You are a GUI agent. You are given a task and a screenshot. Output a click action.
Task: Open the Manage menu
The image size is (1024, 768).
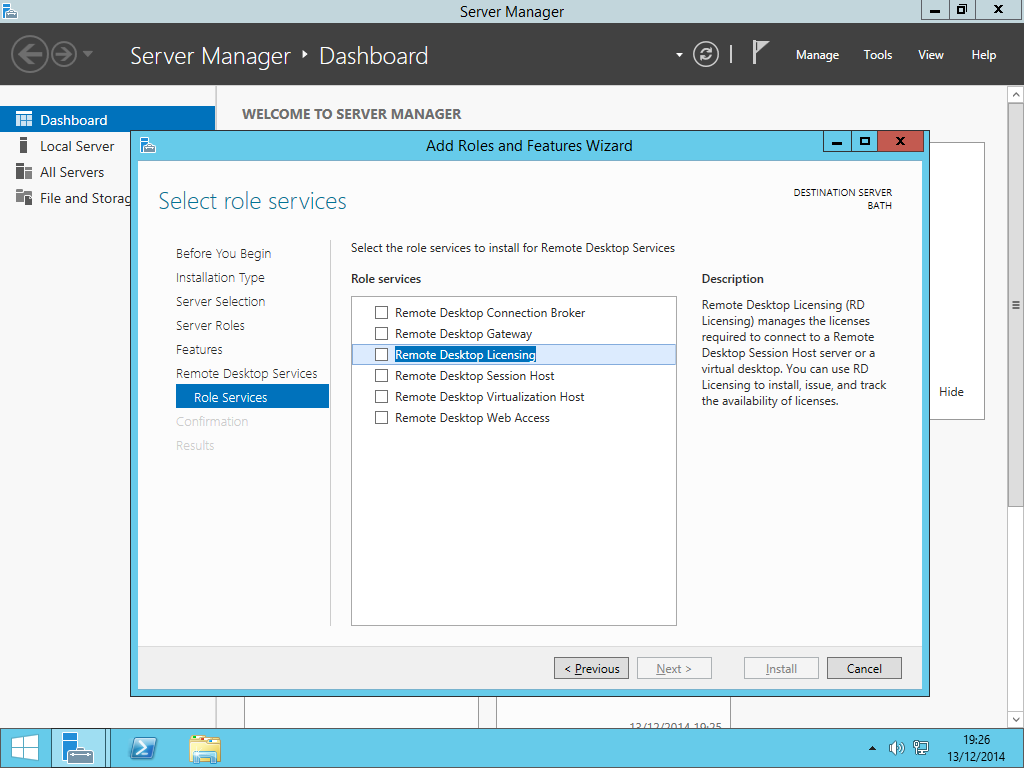[817, 55]
